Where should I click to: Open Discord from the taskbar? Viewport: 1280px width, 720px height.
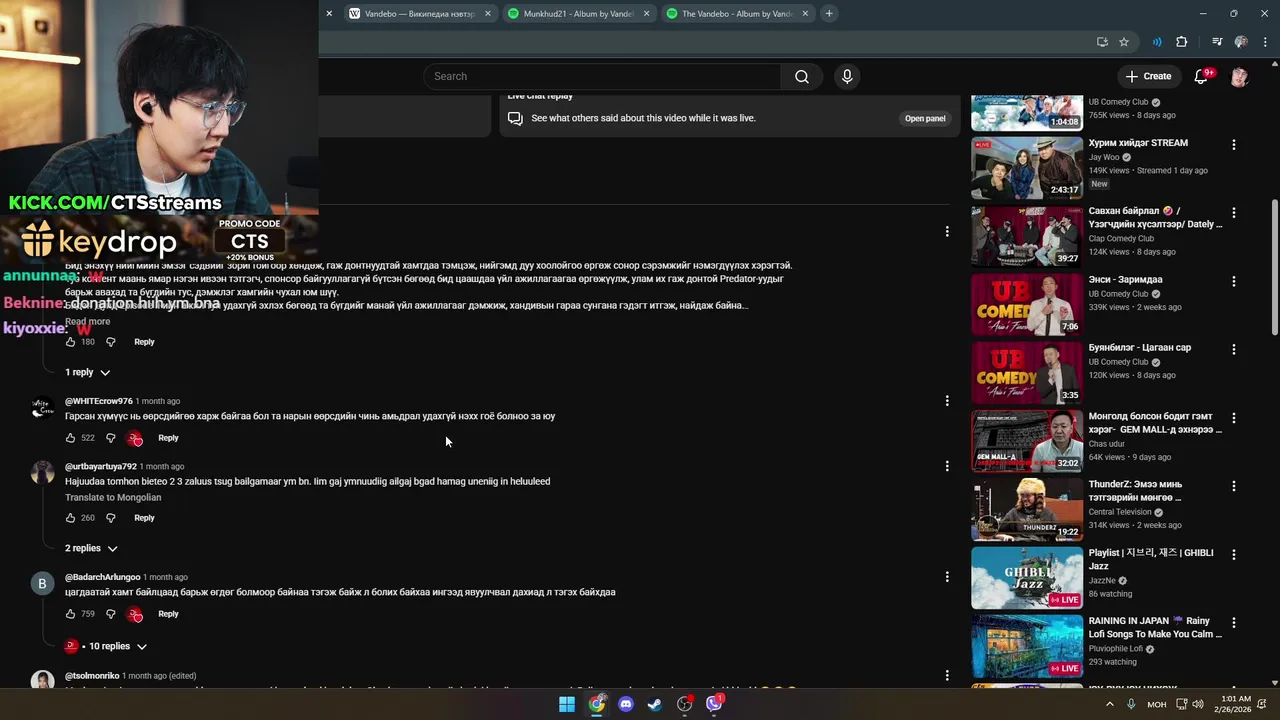626,704
